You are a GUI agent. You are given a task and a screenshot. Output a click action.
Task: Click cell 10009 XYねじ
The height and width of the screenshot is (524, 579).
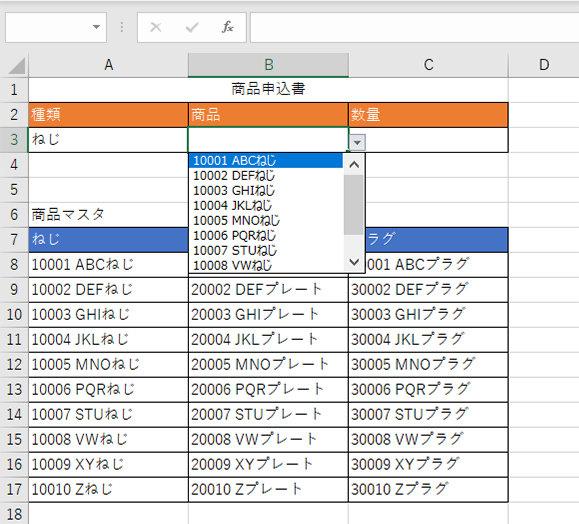point(108,464)
